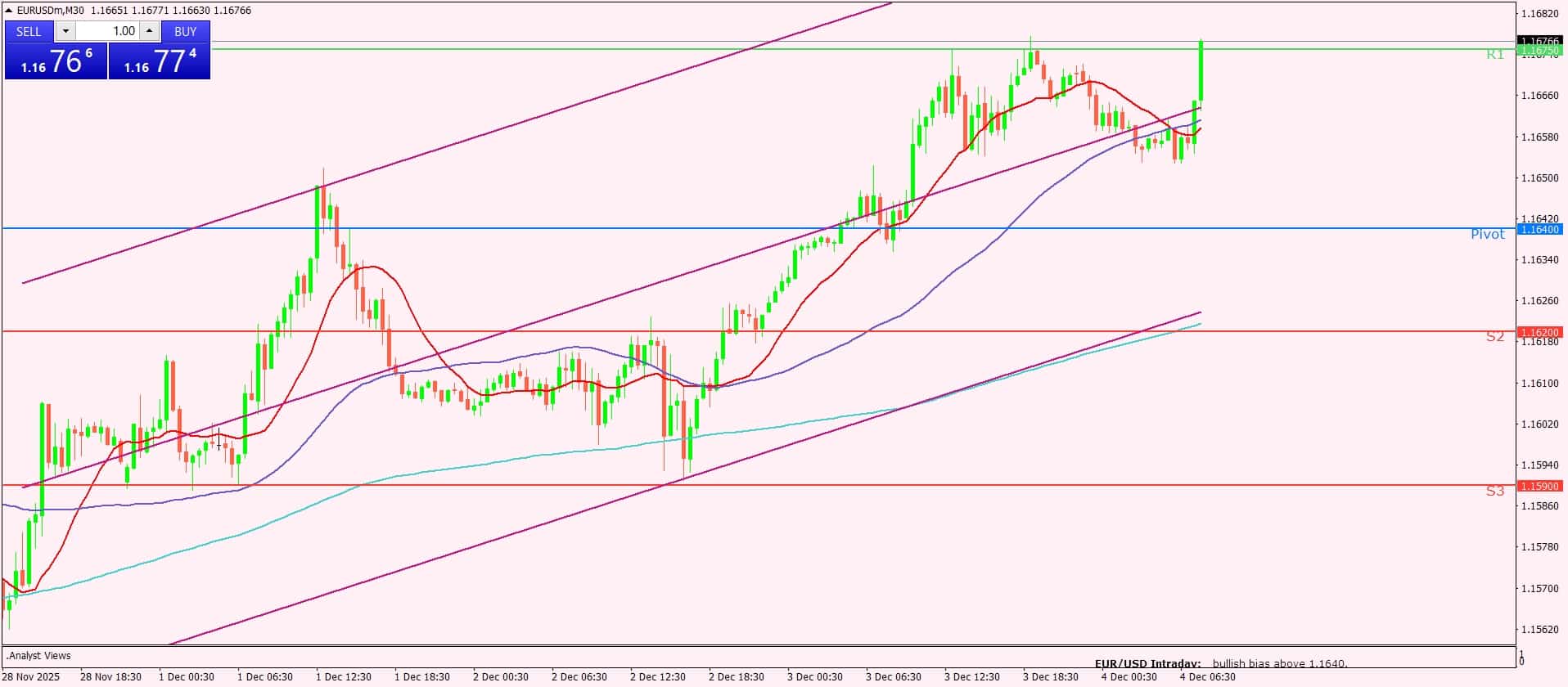Viewport: 1568px width, 687px height.
Task: Increase trade volume with the up arrow
Action: click(149, 31)
